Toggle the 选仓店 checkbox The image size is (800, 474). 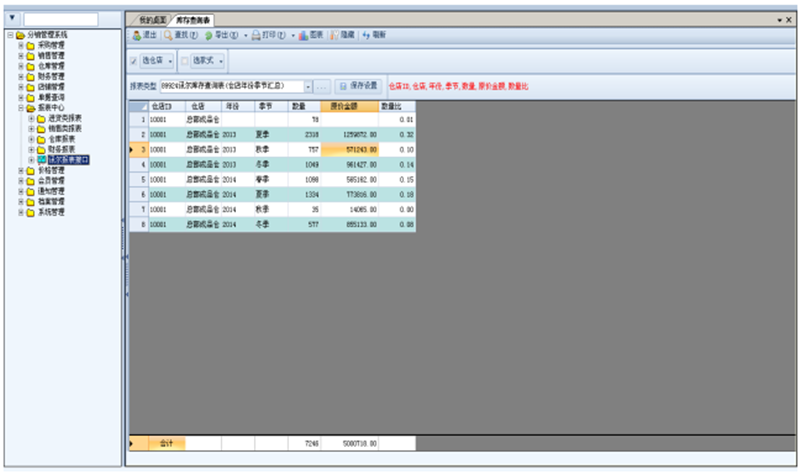coord(135,61)
